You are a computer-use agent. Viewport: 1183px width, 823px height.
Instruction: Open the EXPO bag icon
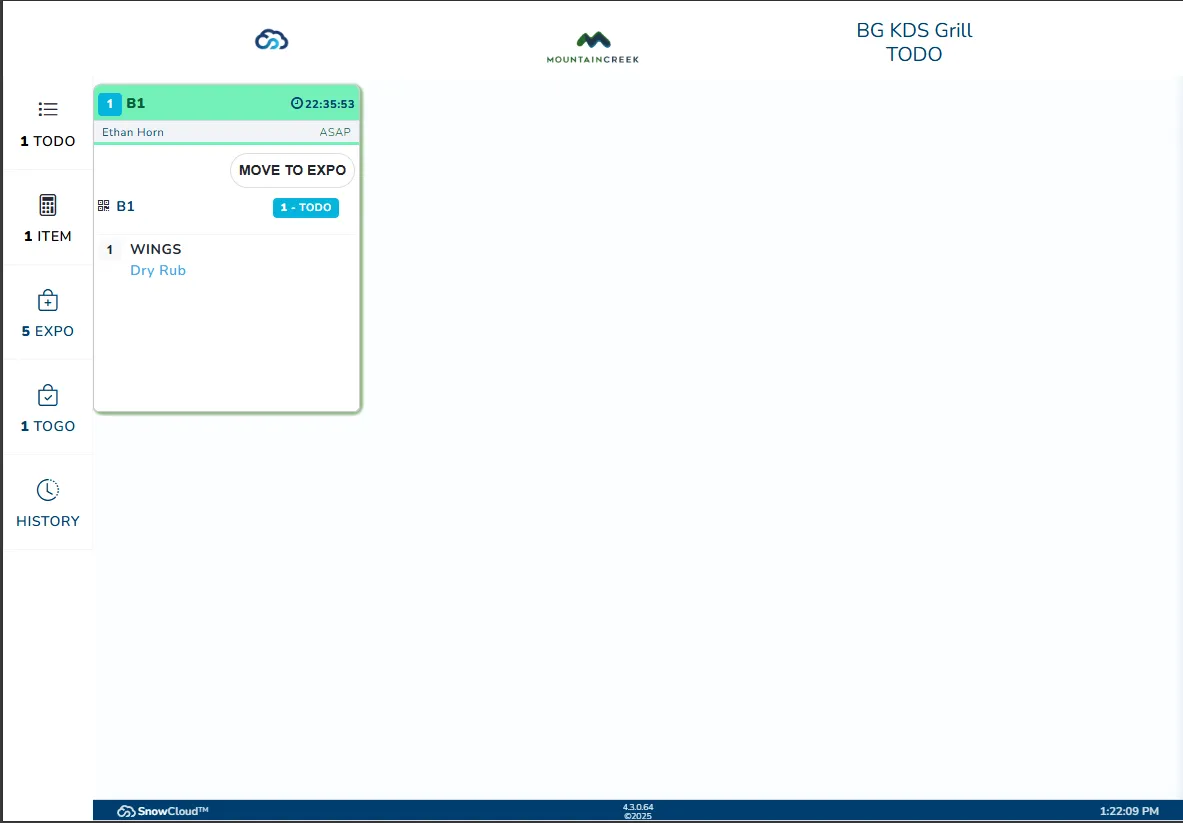[48, 299]
